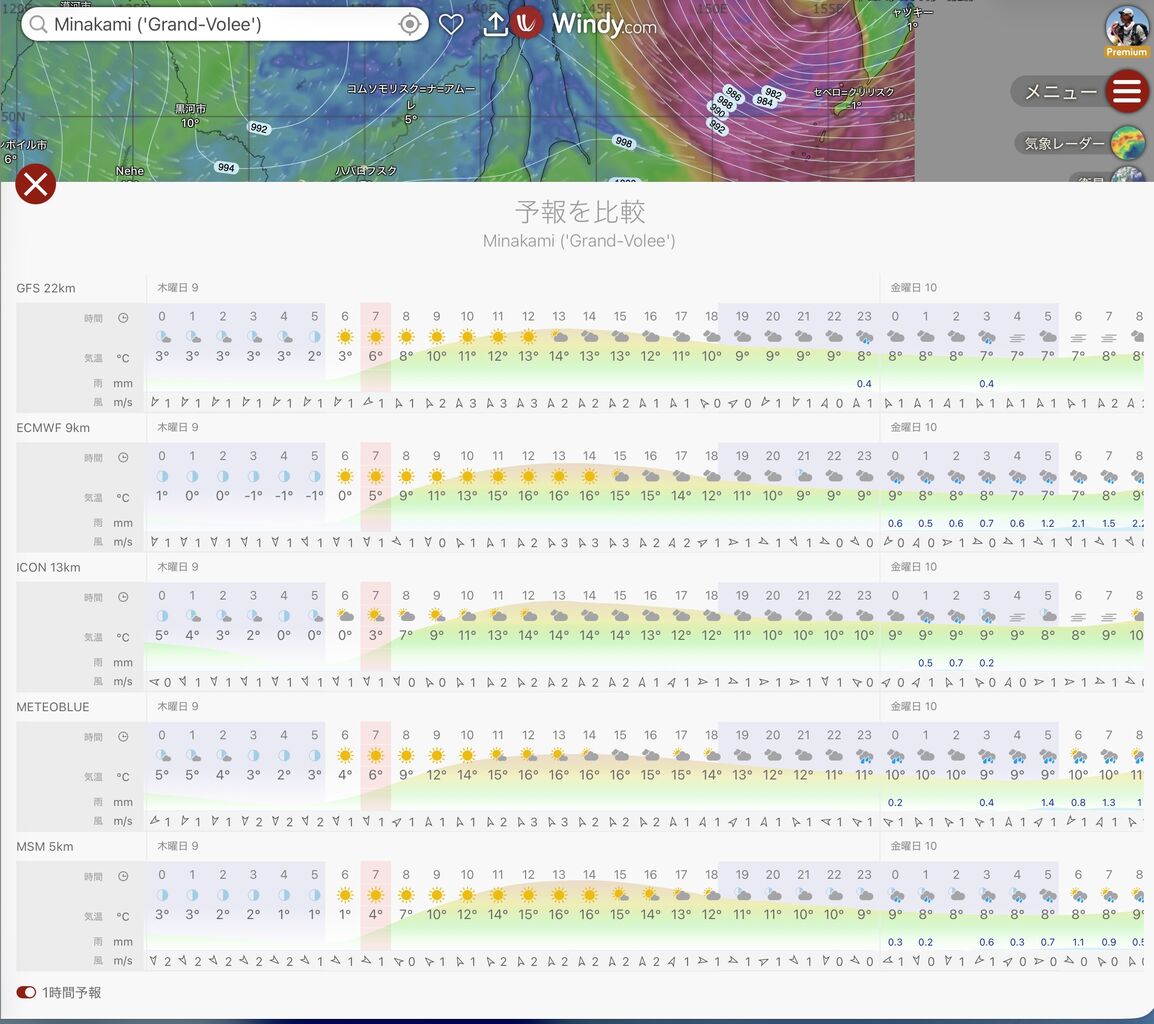Screen dimensions: 1154x1024
Task: Click the 992 pressure label near 黒河市
Action: [259, 128]
